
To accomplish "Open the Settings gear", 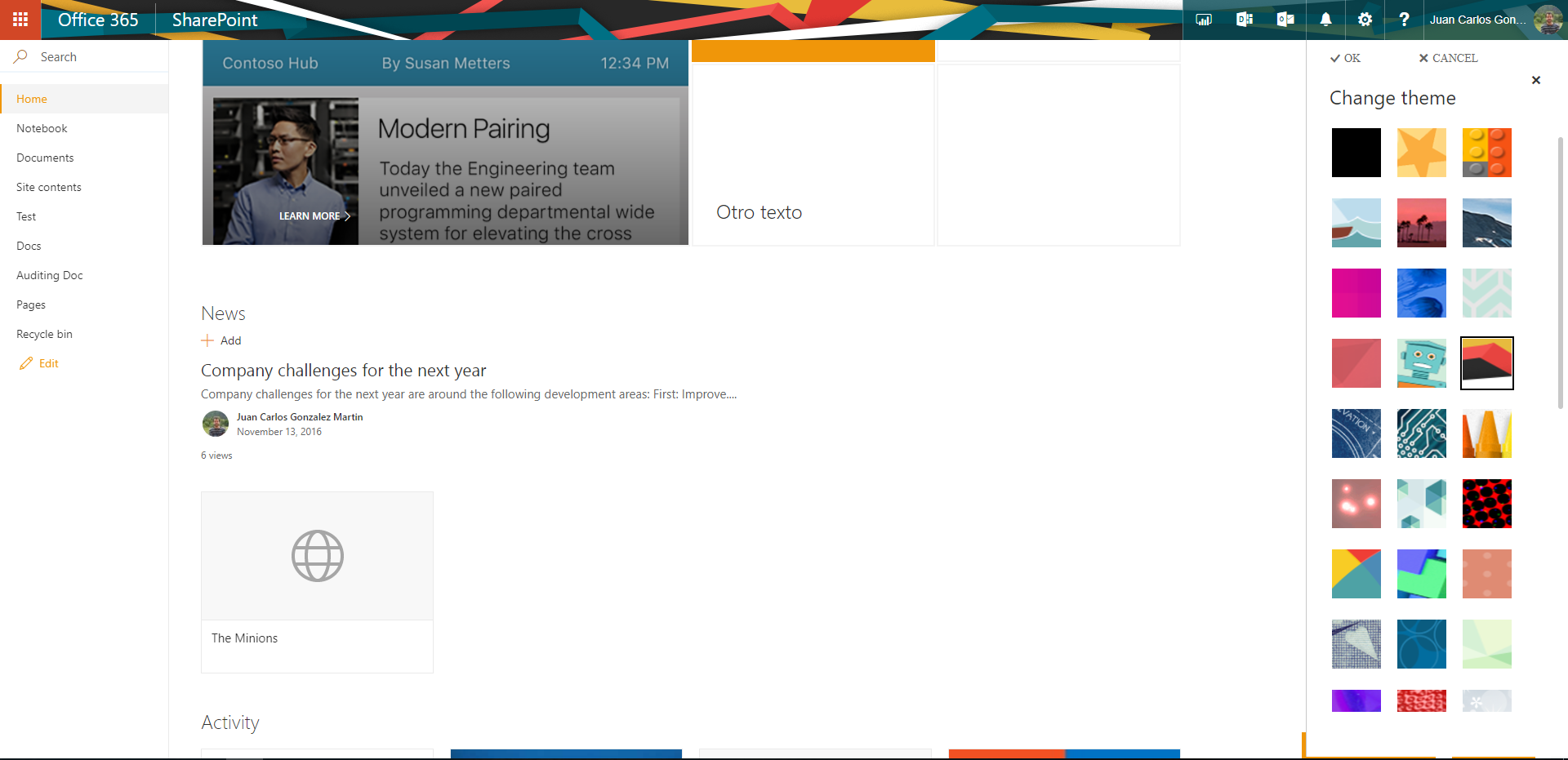I will (x=1365, y=19).
